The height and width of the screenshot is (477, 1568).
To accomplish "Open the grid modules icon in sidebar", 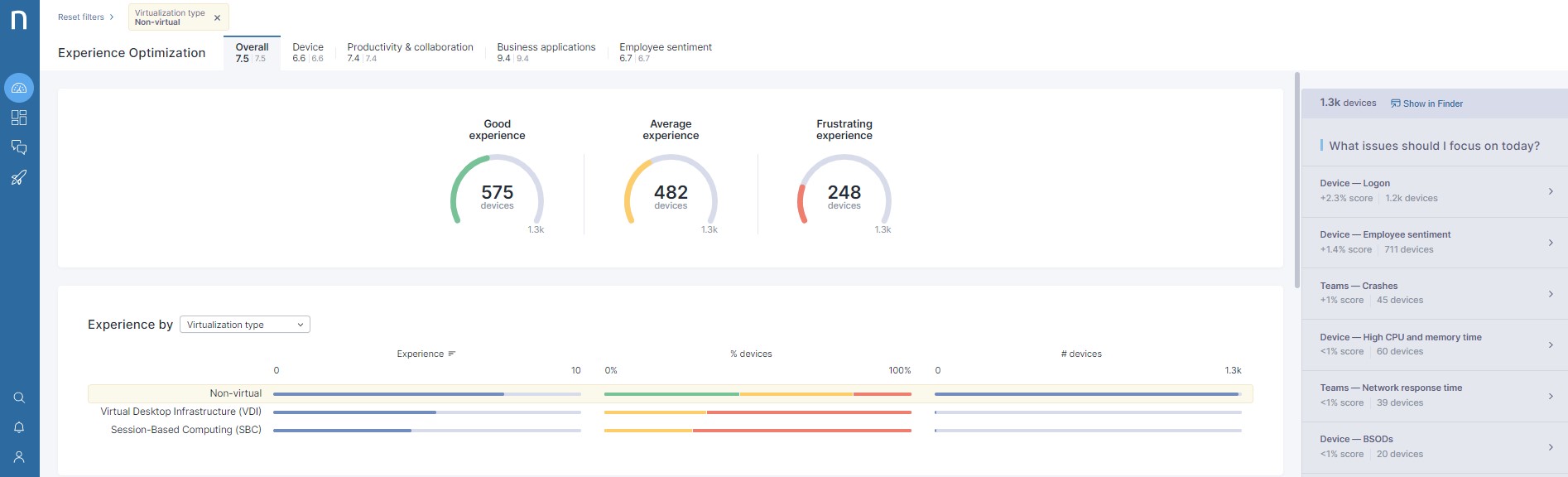I will (19, 118).
